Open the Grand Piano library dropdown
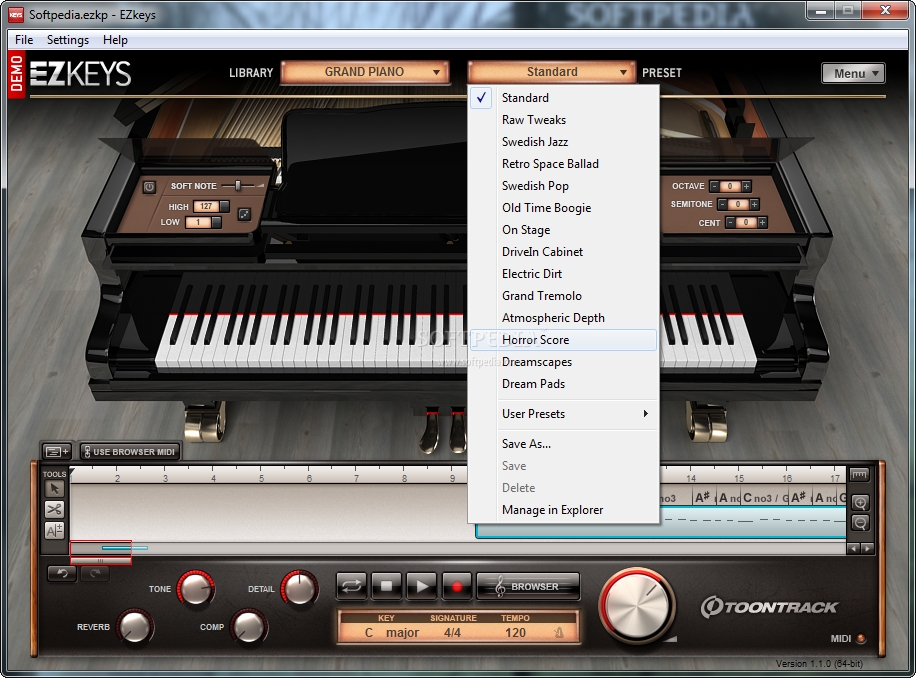Viewport: 916px width, 678px height. pos(365,72)
